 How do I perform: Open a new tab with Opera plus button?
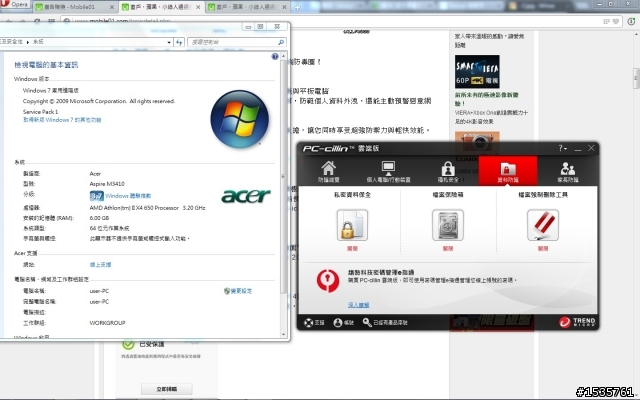click(x=298, y=7)
